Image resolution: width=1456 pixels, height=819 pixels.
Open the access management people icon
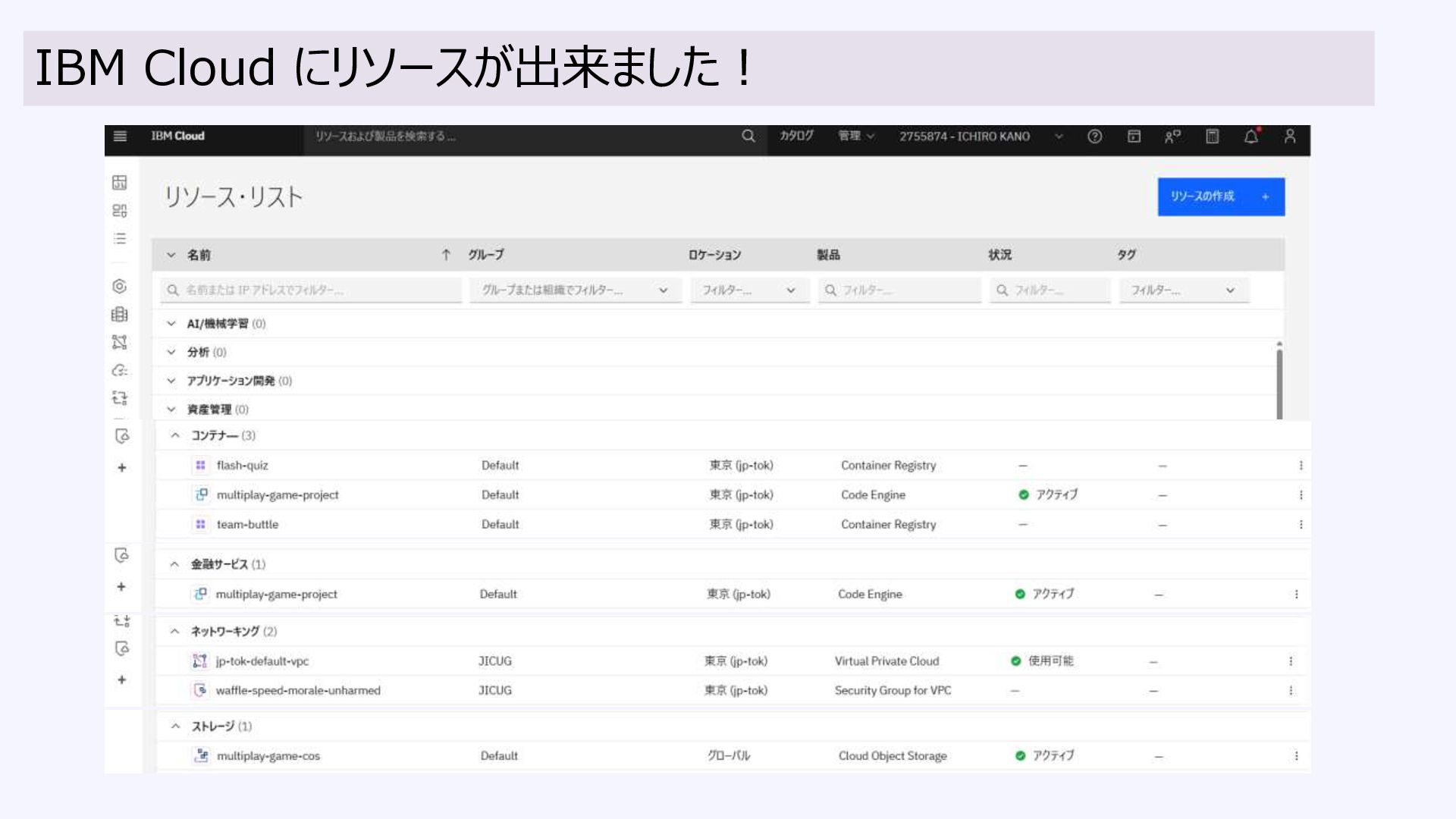[x=1172, y=136]
